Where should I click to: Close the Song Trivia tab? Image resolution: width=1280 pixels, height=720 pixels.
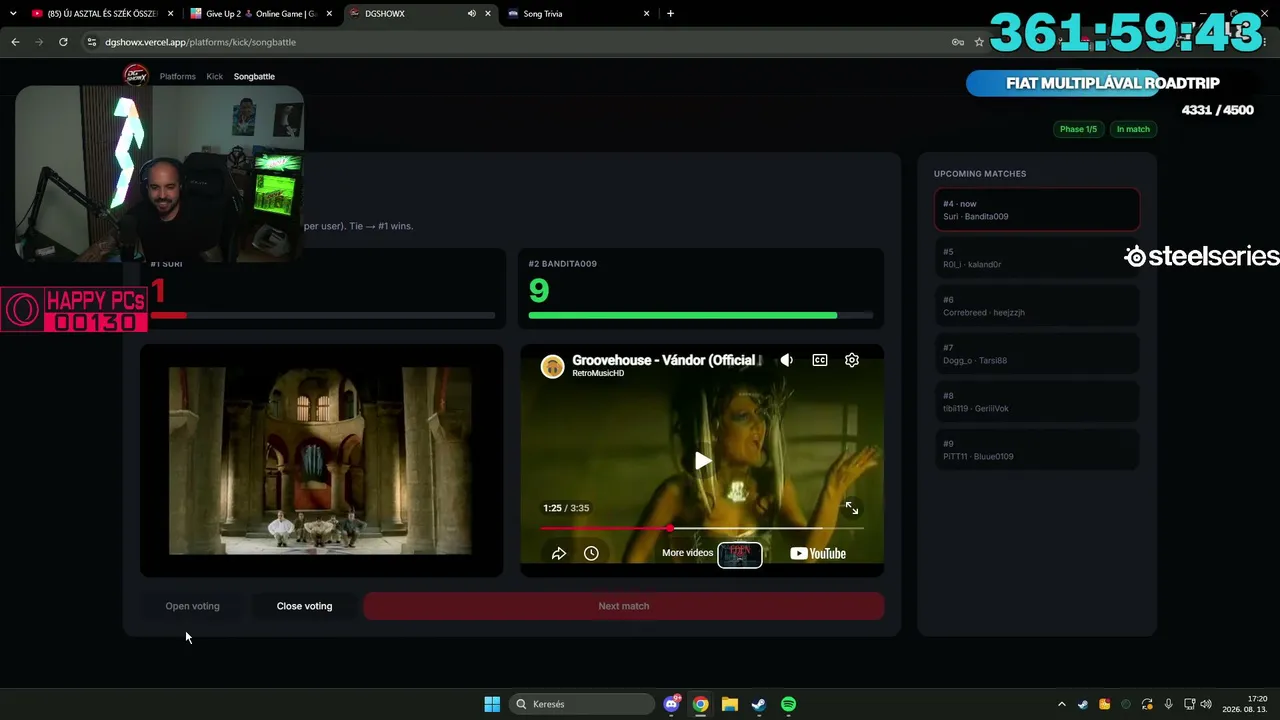click(646, 14)
